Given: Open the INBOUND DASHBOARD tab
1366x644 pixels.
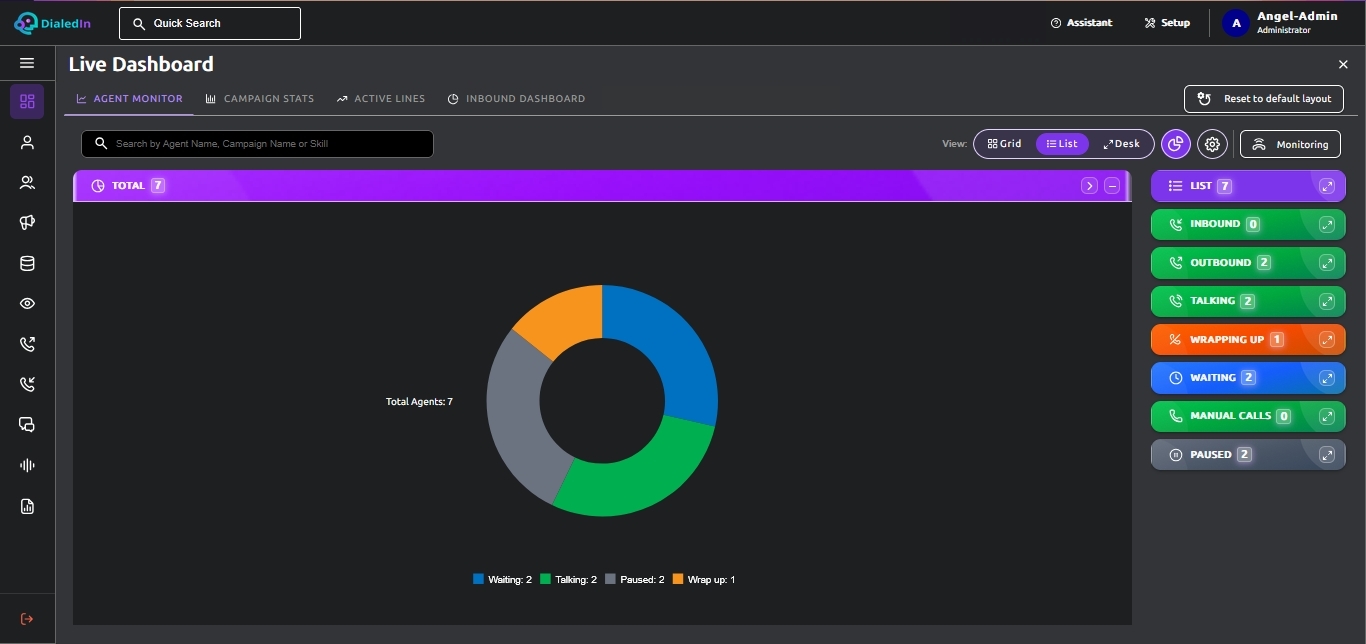Looking at the screenshot, I should (516, 99).
